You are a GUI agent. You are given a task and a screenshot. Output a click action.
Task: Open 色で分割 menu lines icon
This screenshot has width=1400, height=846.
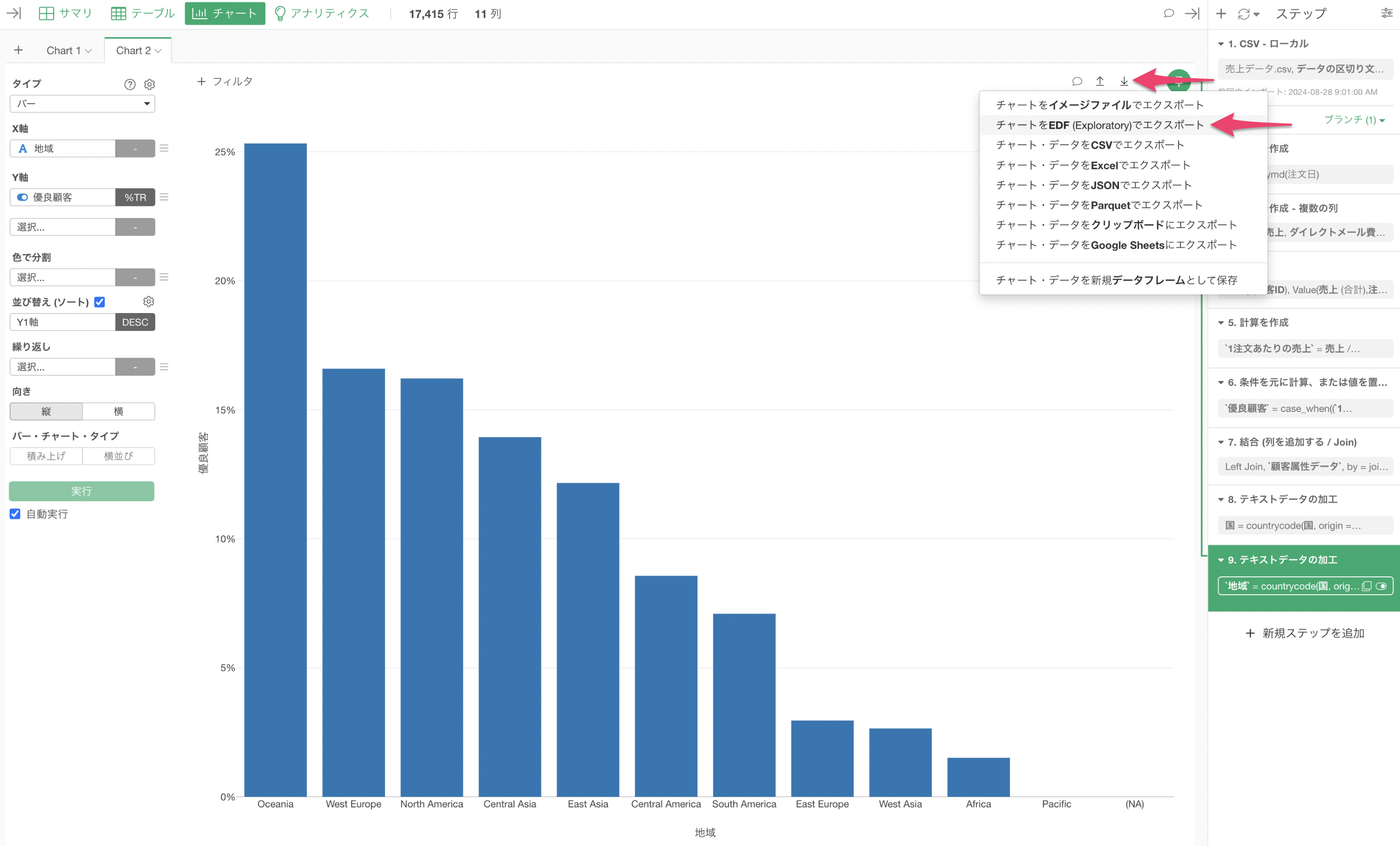point(164,277)
